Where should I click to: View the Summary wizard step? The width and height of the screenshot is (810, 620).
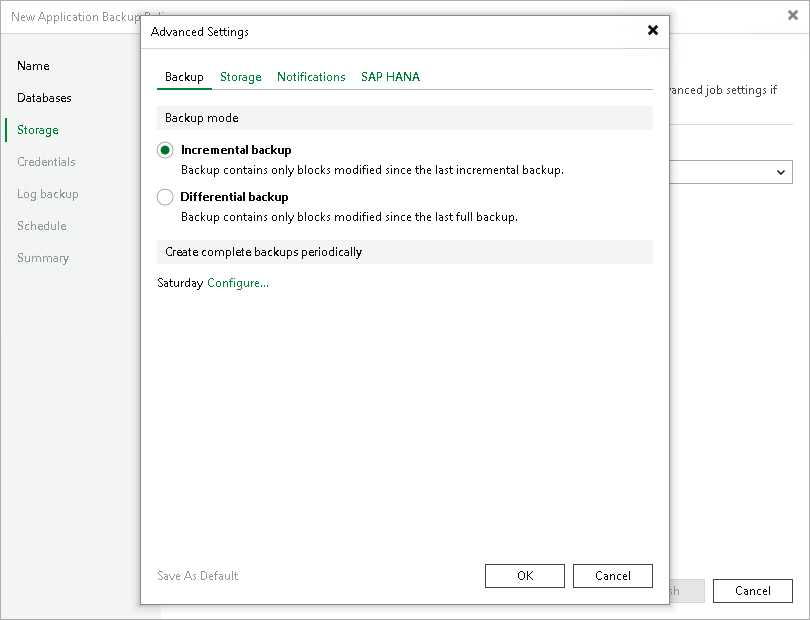(43, 258)
